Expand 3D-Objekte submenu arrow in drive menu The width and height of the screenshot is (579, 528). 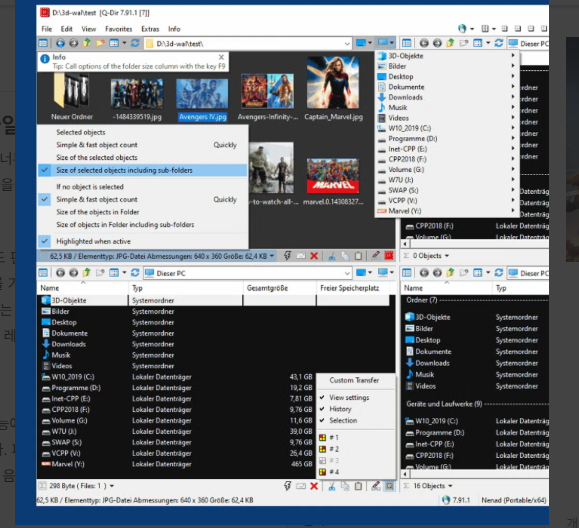click(513, 55)
